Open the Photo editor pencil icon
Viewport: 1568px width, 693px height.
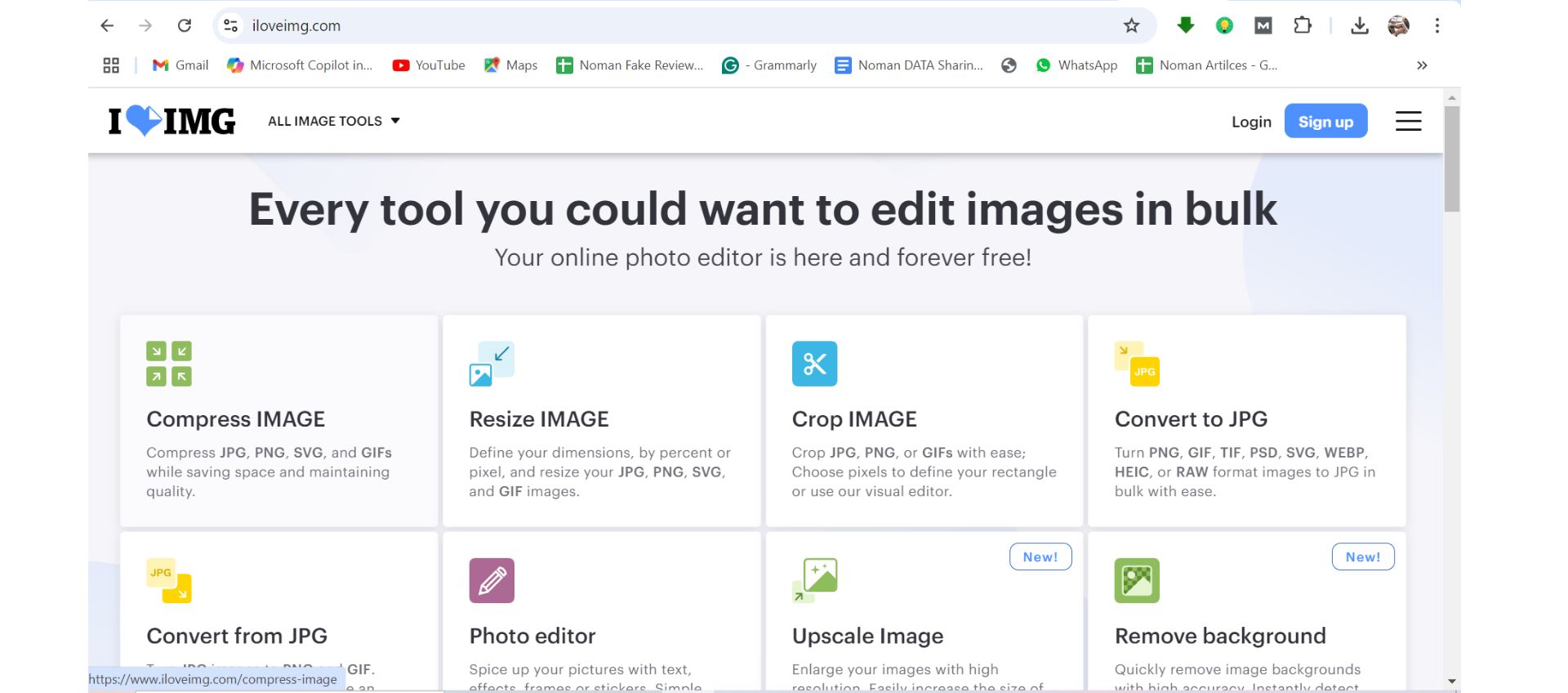point(492,580)
